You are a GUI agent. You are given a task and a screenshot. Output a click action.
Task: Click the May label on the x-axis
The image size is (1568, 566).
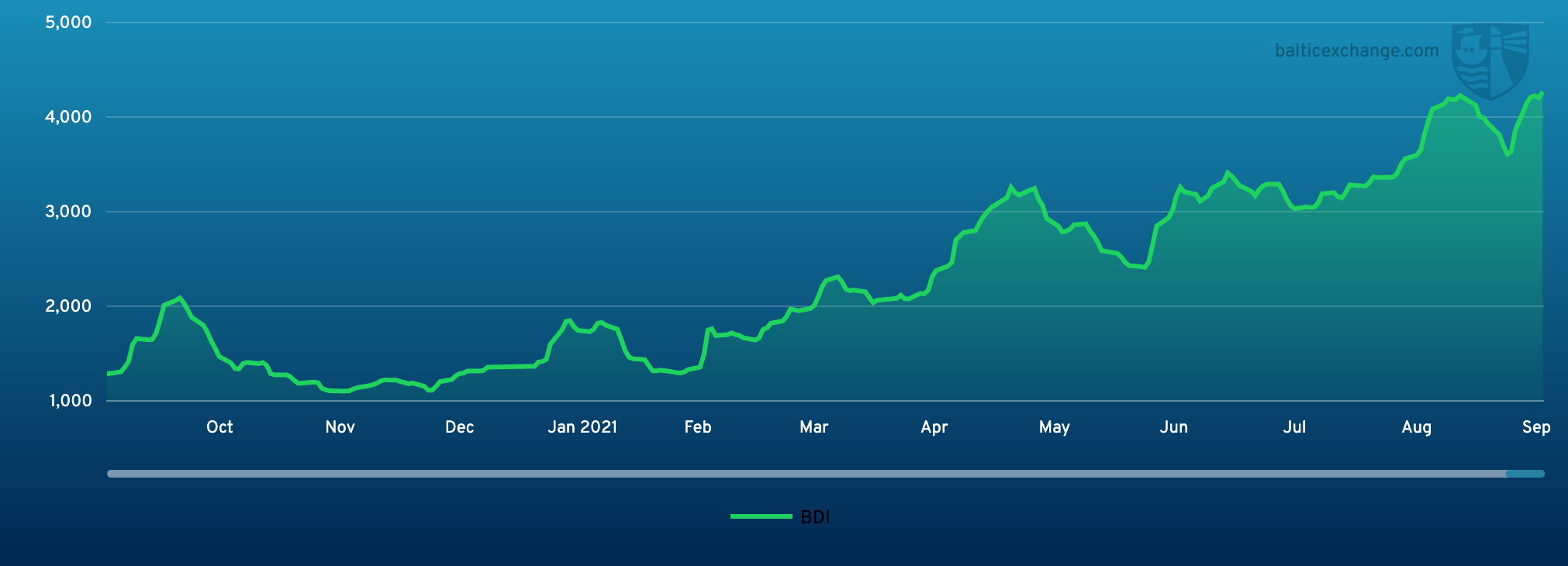pos(1055,427)
